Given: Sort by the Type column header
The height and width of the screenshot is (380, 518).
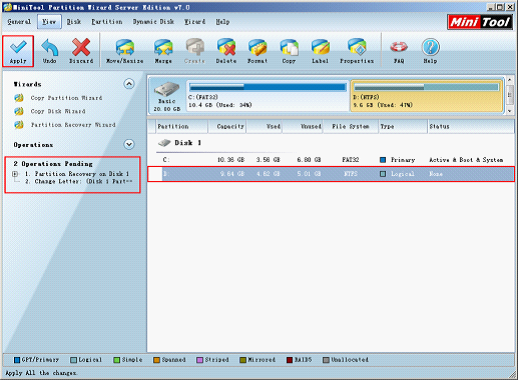Looking at the screenshot, I should tap(403, 126).
